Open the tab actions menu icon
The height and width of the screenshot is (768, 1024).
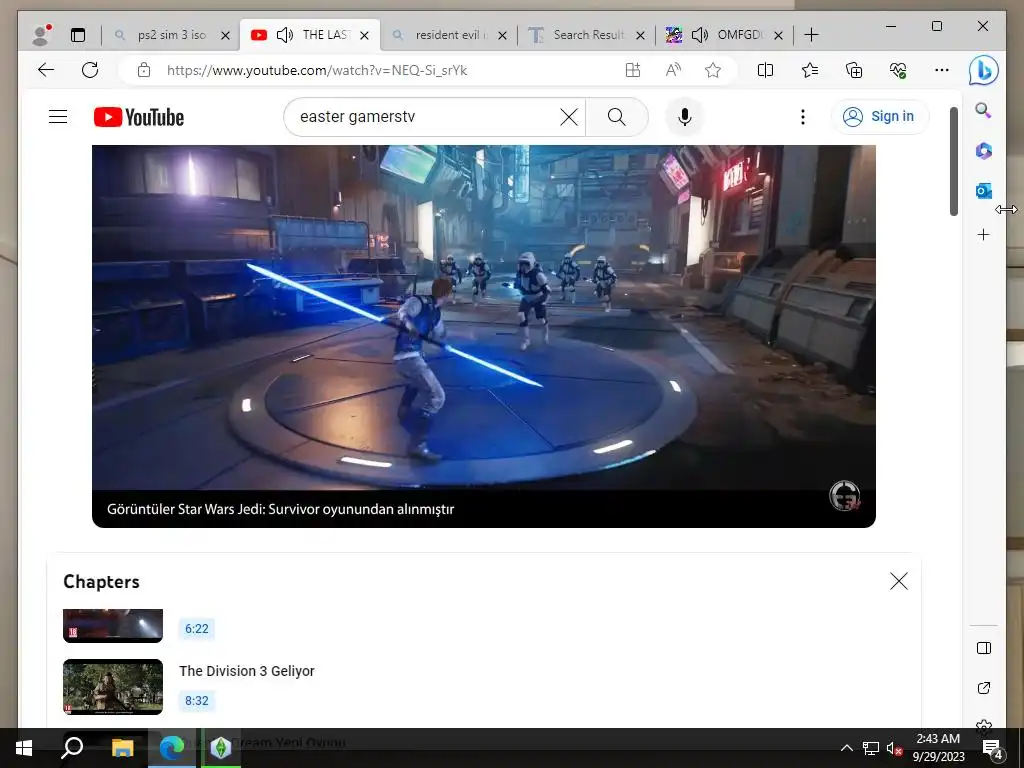(78, 35)
